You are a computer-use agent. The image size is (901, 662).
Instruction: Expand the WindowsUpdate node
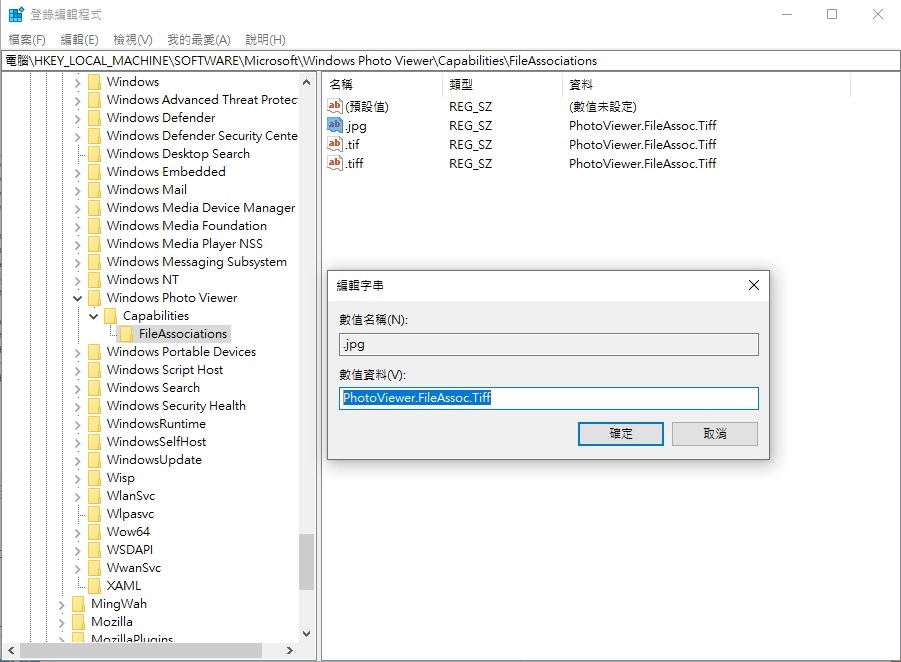[77, 460]
